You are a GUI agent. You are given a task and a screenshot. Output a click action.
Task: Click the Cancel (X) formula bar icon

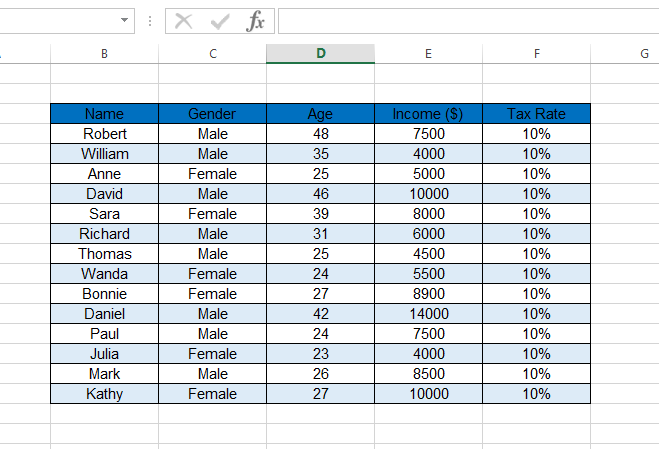tap(184, 21)
